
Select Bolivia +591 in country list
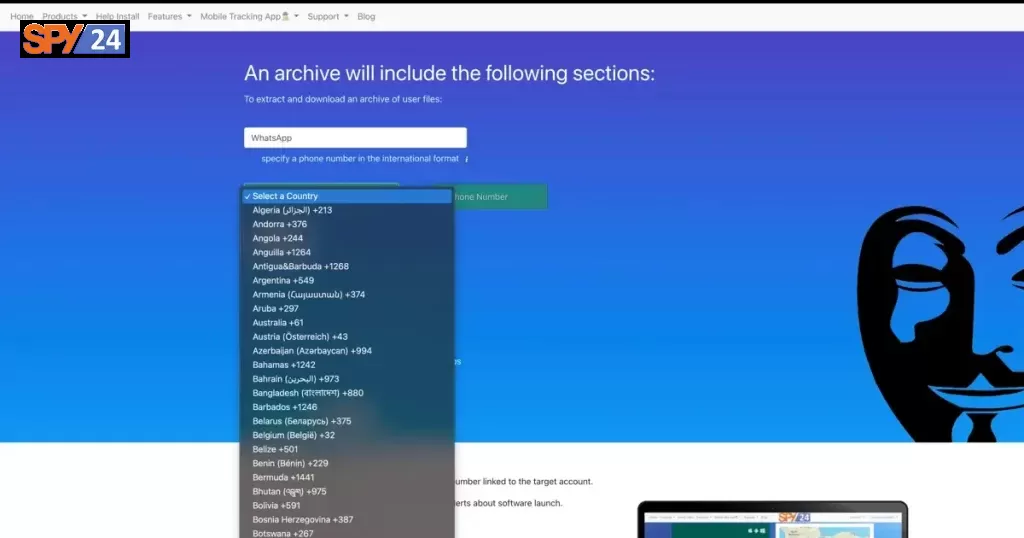pos(347,505)
